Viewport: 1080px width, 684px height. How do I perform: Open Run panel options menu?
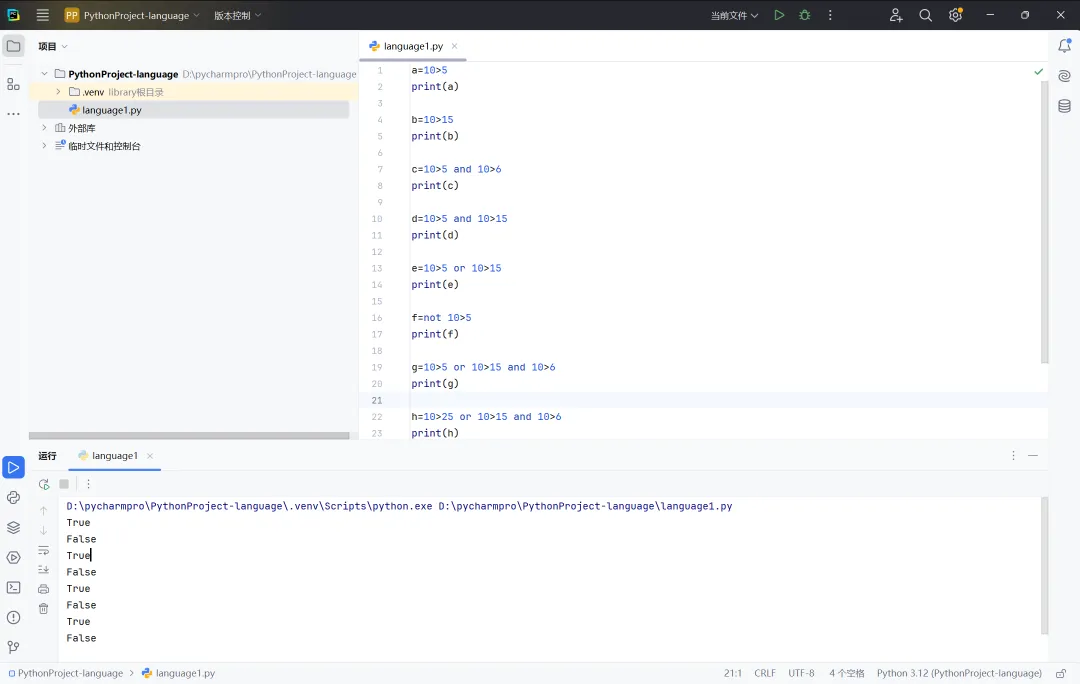pyautogui.click(x=1013, y=456)
